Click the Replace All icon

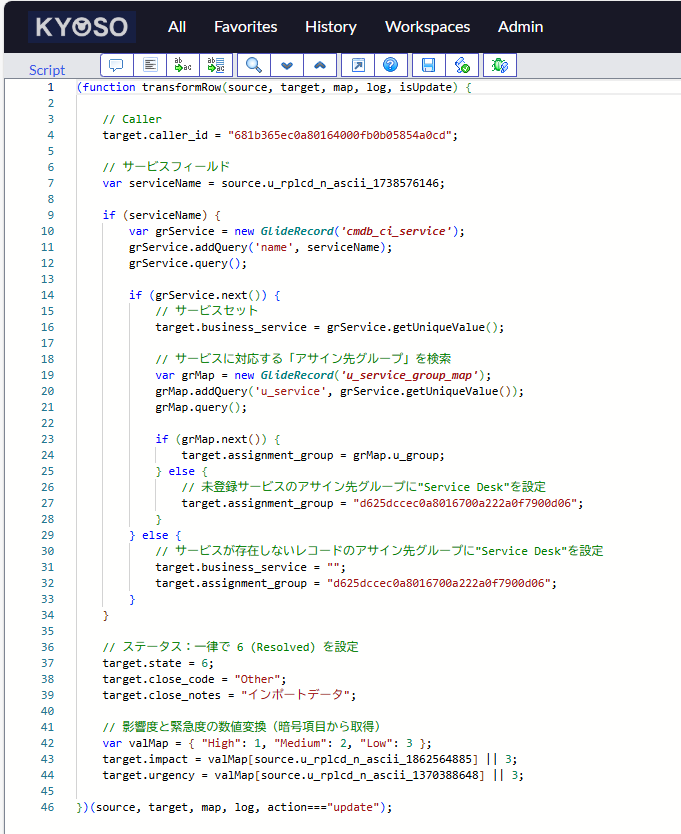coord(215,65)
